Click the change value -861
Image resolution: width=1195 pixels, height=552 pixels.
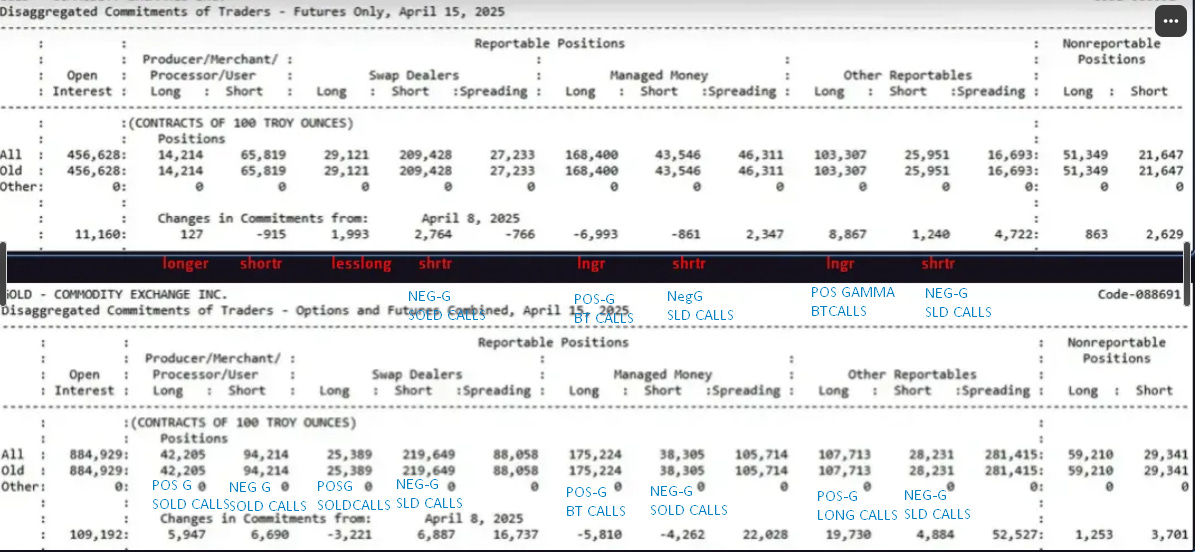click(684, 235)
